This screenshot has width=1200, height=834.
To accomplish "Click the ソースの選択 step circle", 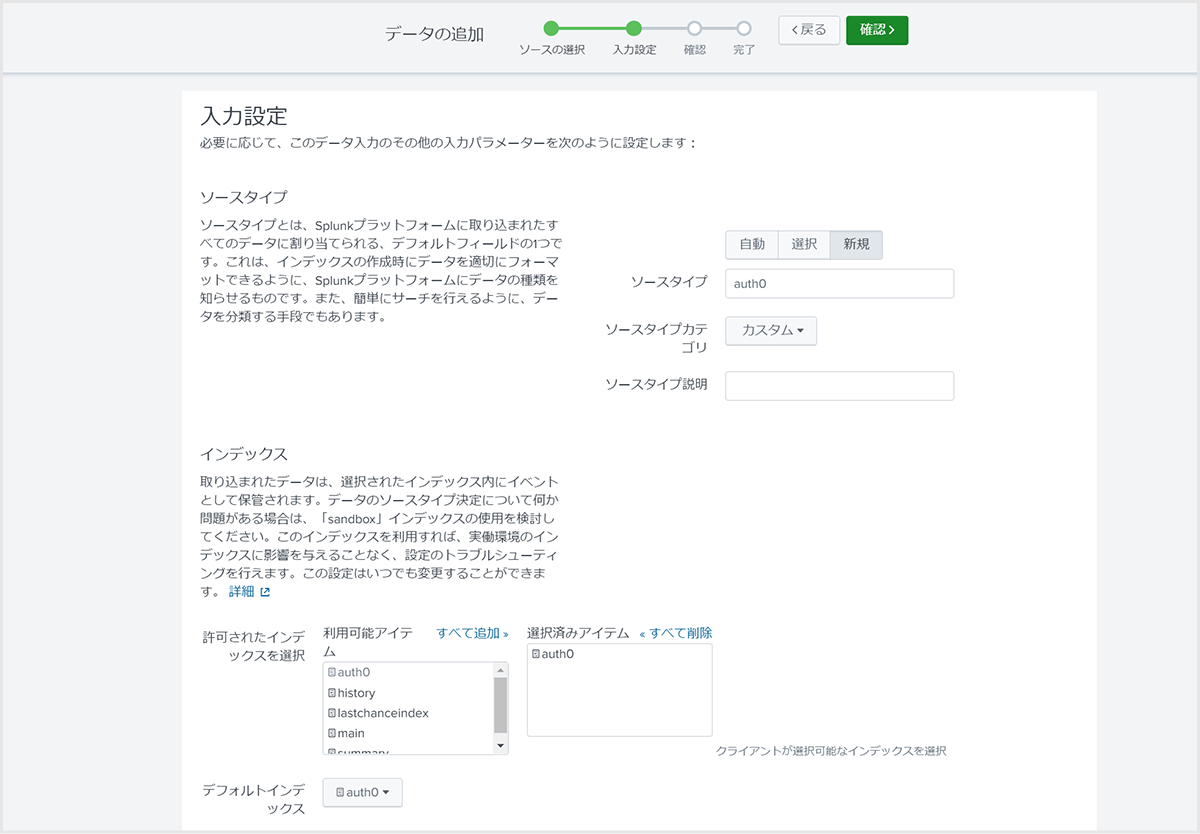I will pos(551,29).
